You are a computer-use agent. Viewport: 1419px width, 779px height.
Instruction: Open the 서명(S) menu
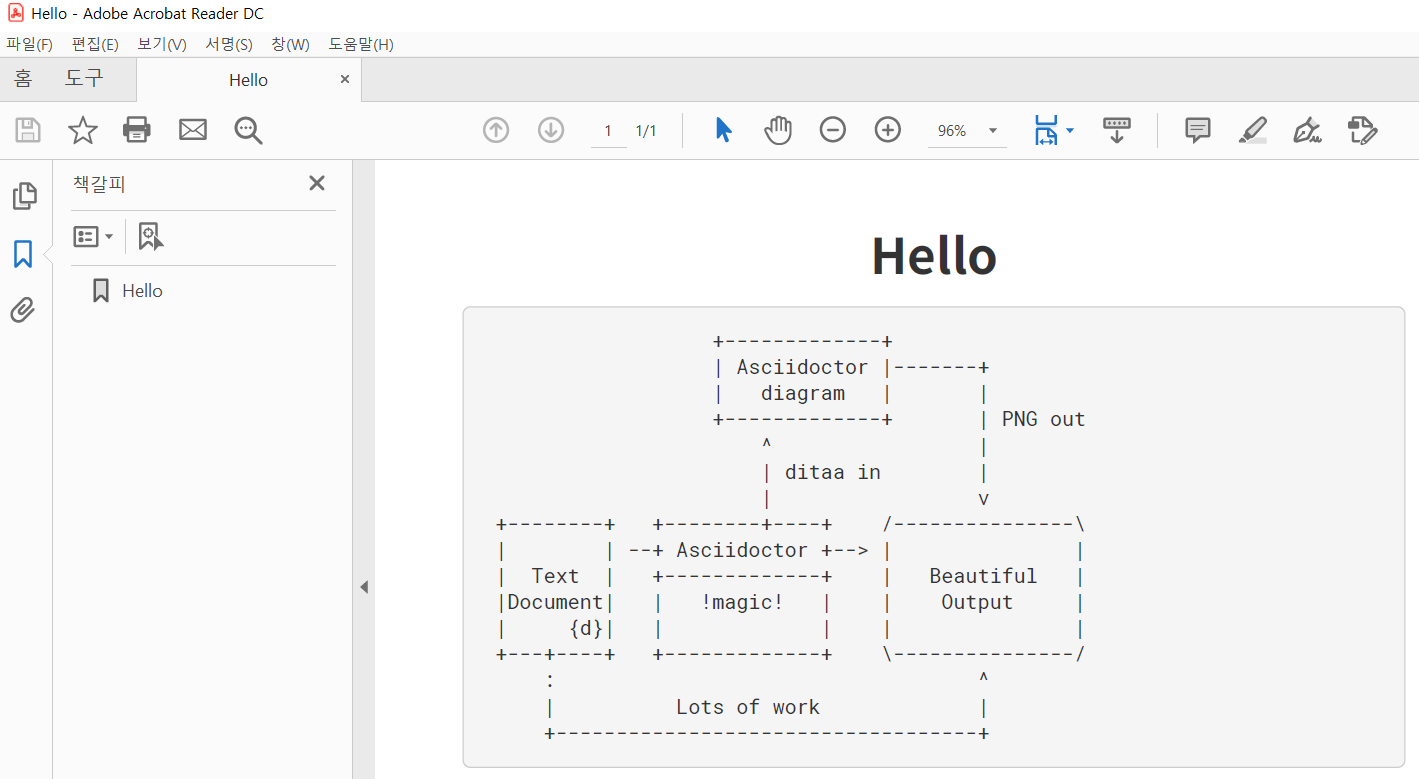[x=229, y=44]
